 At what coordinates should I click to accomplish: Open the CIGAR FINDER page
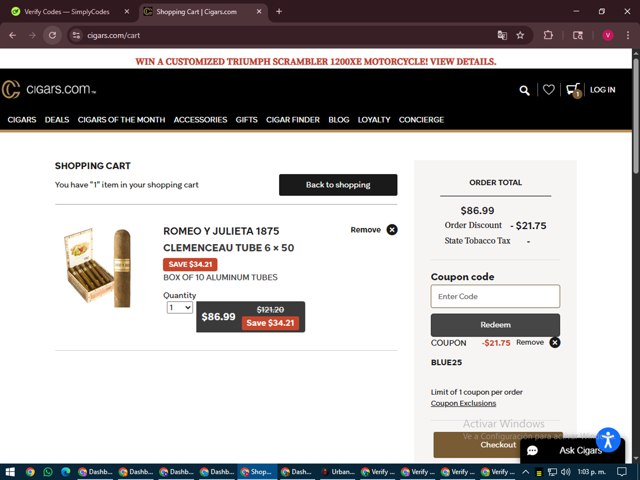[293, 120]
